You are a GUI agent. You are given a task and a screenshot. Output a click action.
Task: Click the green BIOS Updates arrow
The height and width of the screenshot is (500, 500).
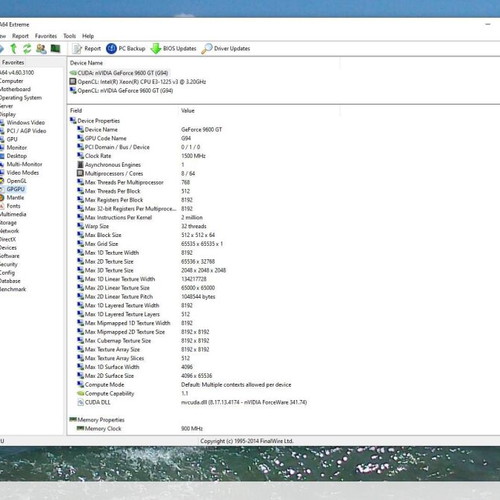pyautogui.click(x=156, y=49)
